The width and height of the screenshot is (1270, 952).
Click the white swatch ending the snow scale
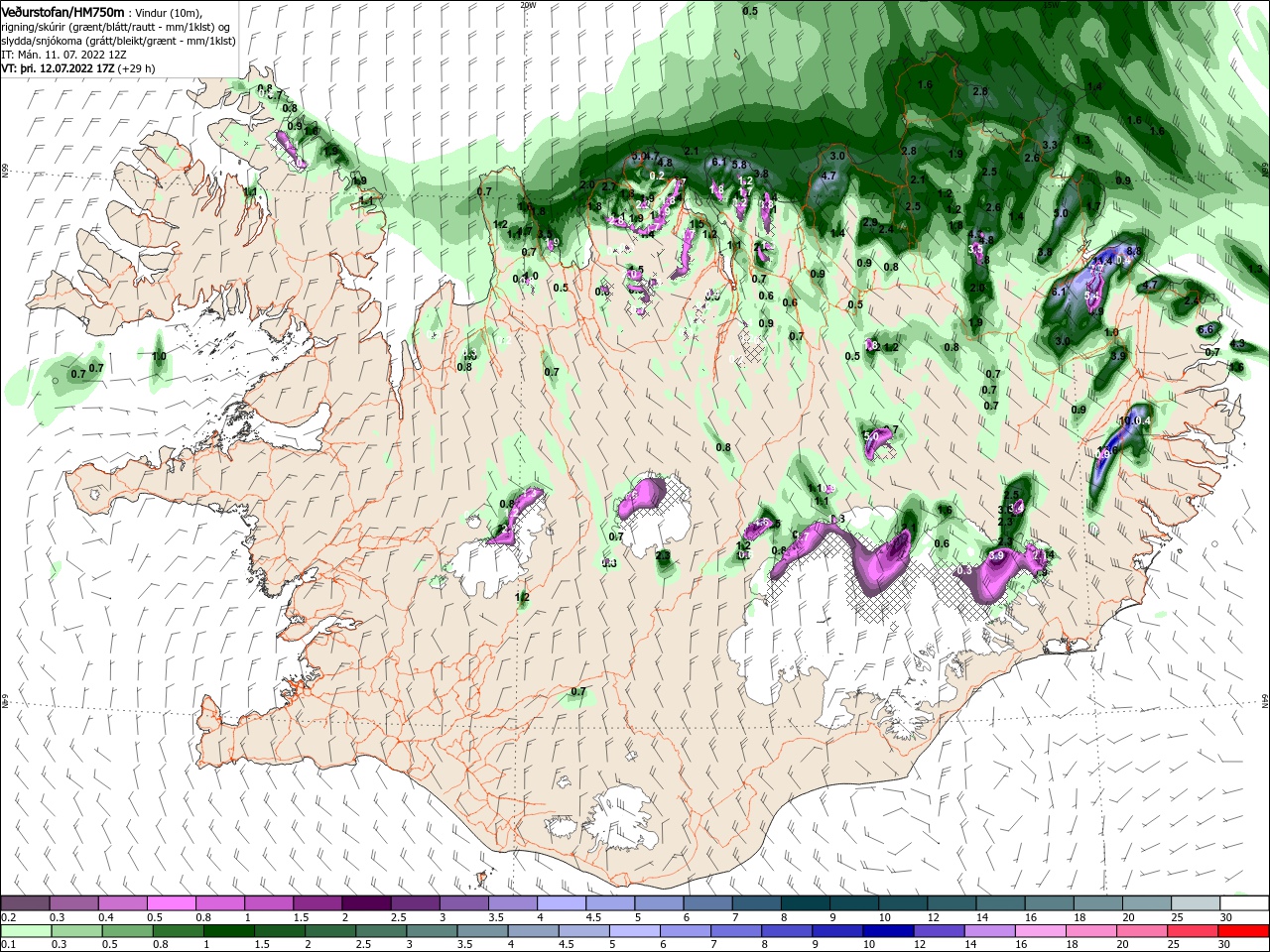pos(1244,903)
